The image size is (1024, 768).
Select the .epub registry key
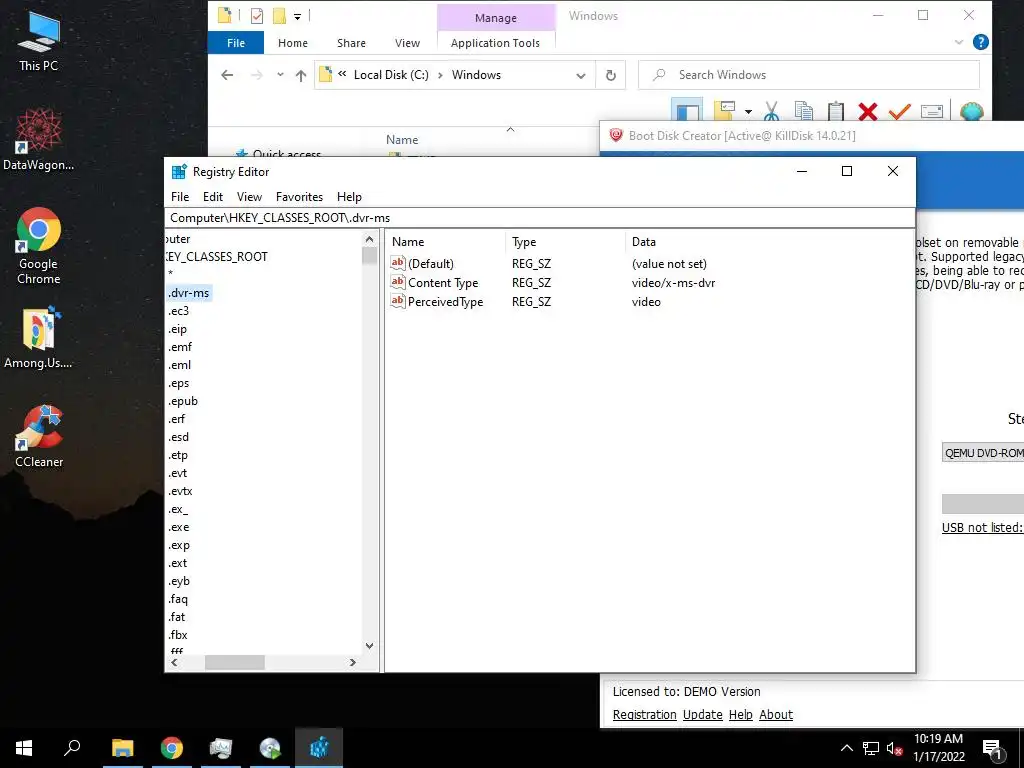182,401
